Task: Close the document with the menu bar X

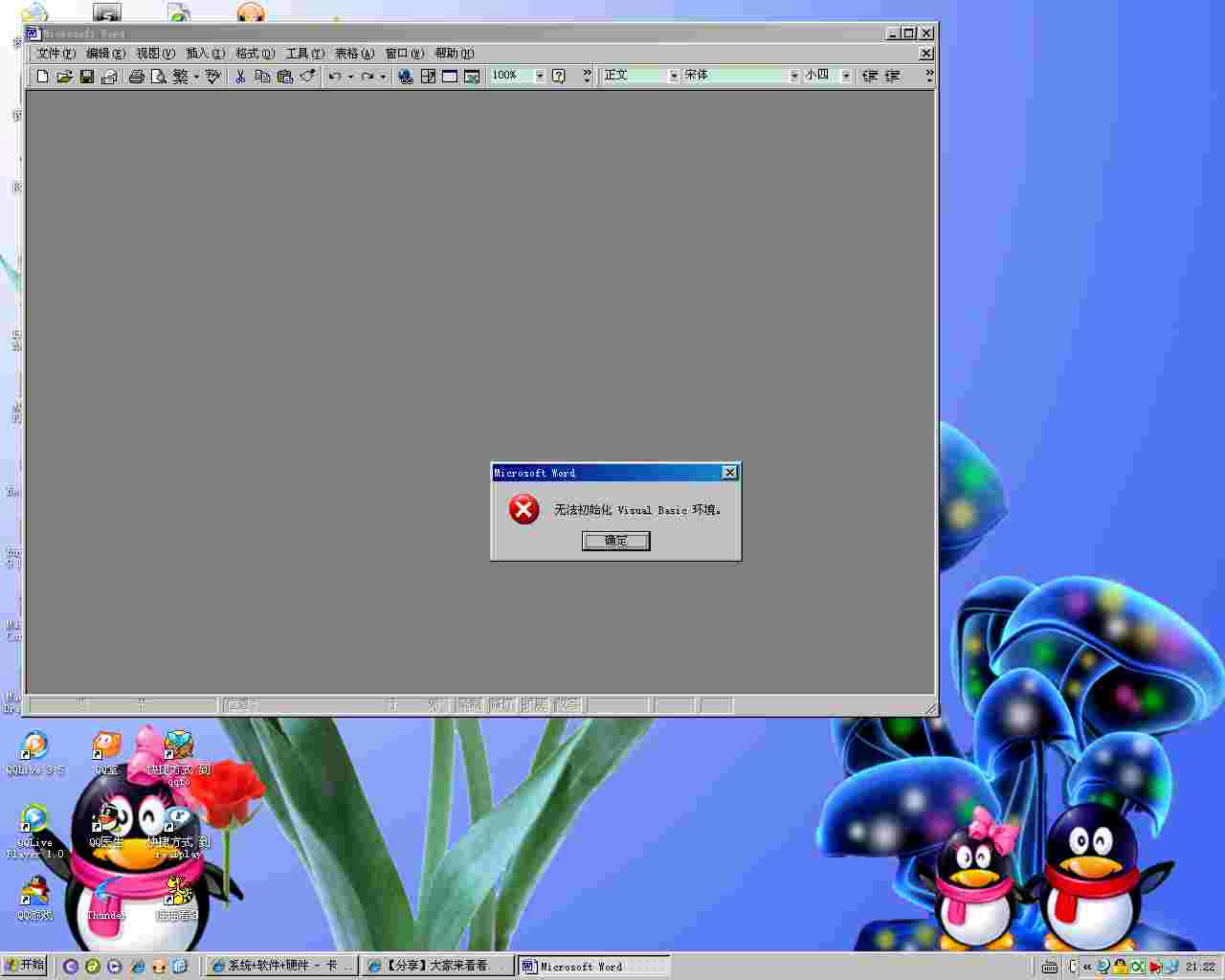Action: [925, 54]
